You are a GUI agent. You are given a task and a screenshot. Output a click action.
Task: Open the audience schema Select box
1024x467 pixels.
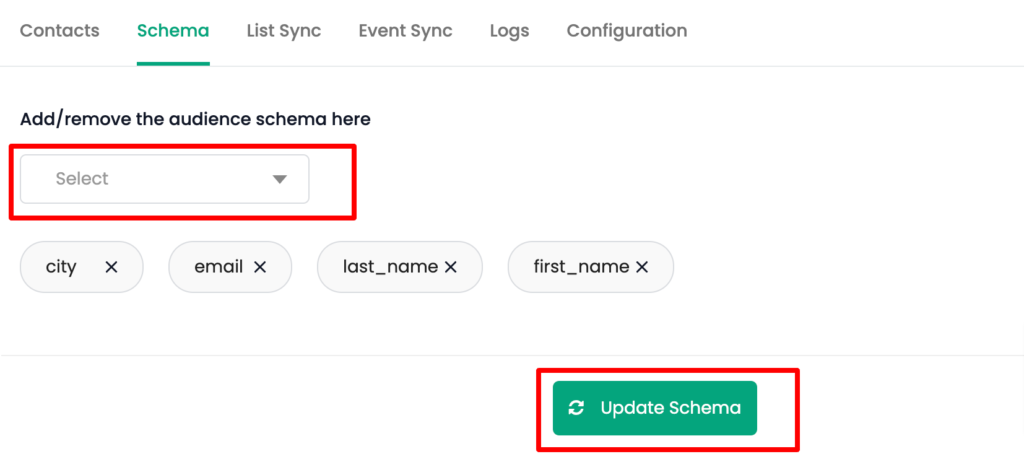click(x=165, y=179)
